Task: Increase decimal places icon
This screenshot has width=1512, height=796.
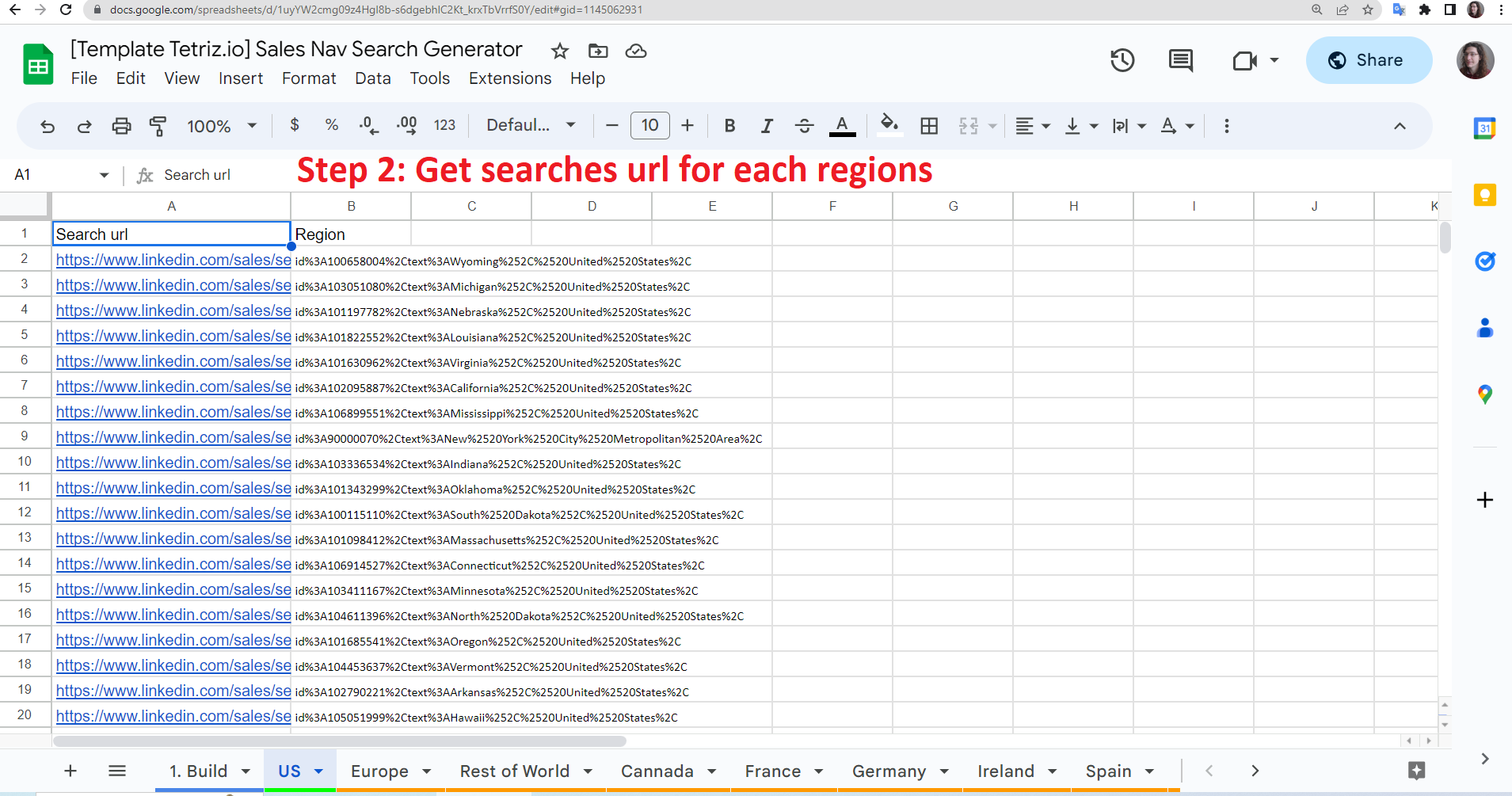Action: point(407,125)
